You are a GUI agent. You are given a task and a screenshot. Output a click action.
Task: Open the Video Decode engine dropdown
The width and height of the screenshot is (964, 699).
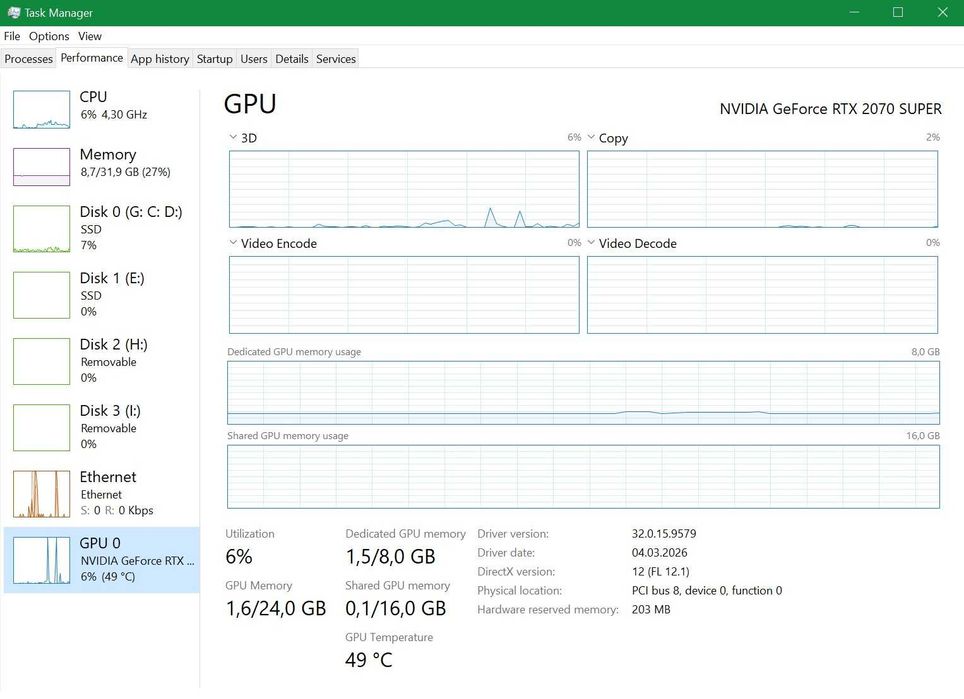(591, 243)
